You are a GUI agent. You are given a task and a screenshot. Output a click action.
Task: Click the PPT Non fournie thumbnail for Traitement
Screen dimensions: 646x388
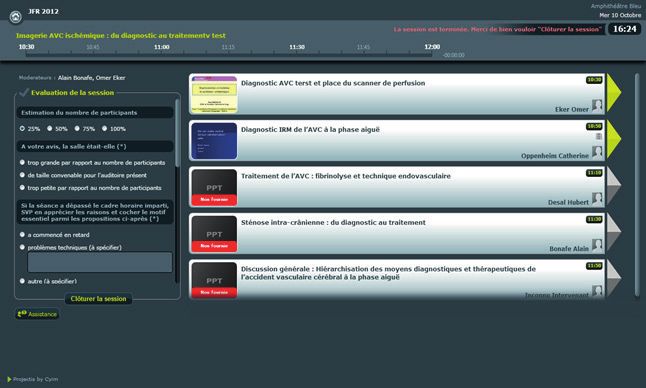pyautogui.click(x=214, y=187)
